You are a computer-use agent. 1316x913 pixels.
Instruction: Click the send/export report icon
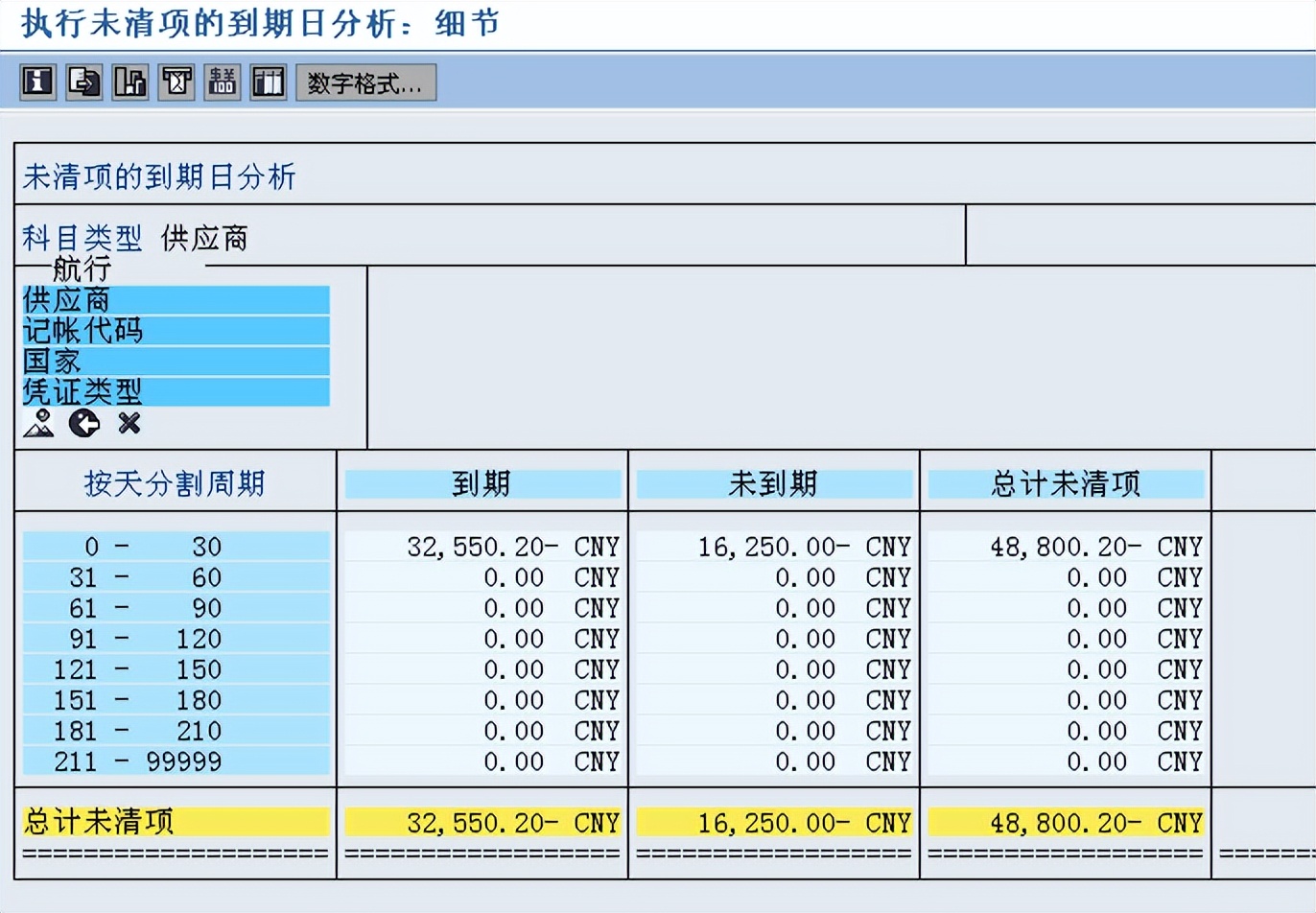coord(83,82)
